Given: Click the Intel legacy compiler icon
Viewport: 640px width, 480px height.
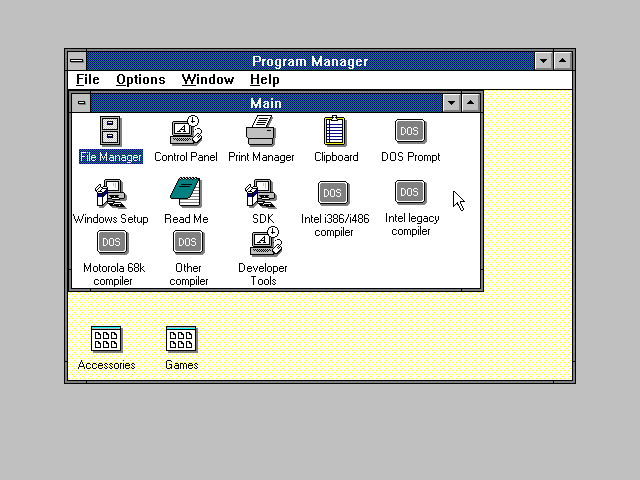Looking at the screenshot, I should pyautogui.click(x=410, y=192).
